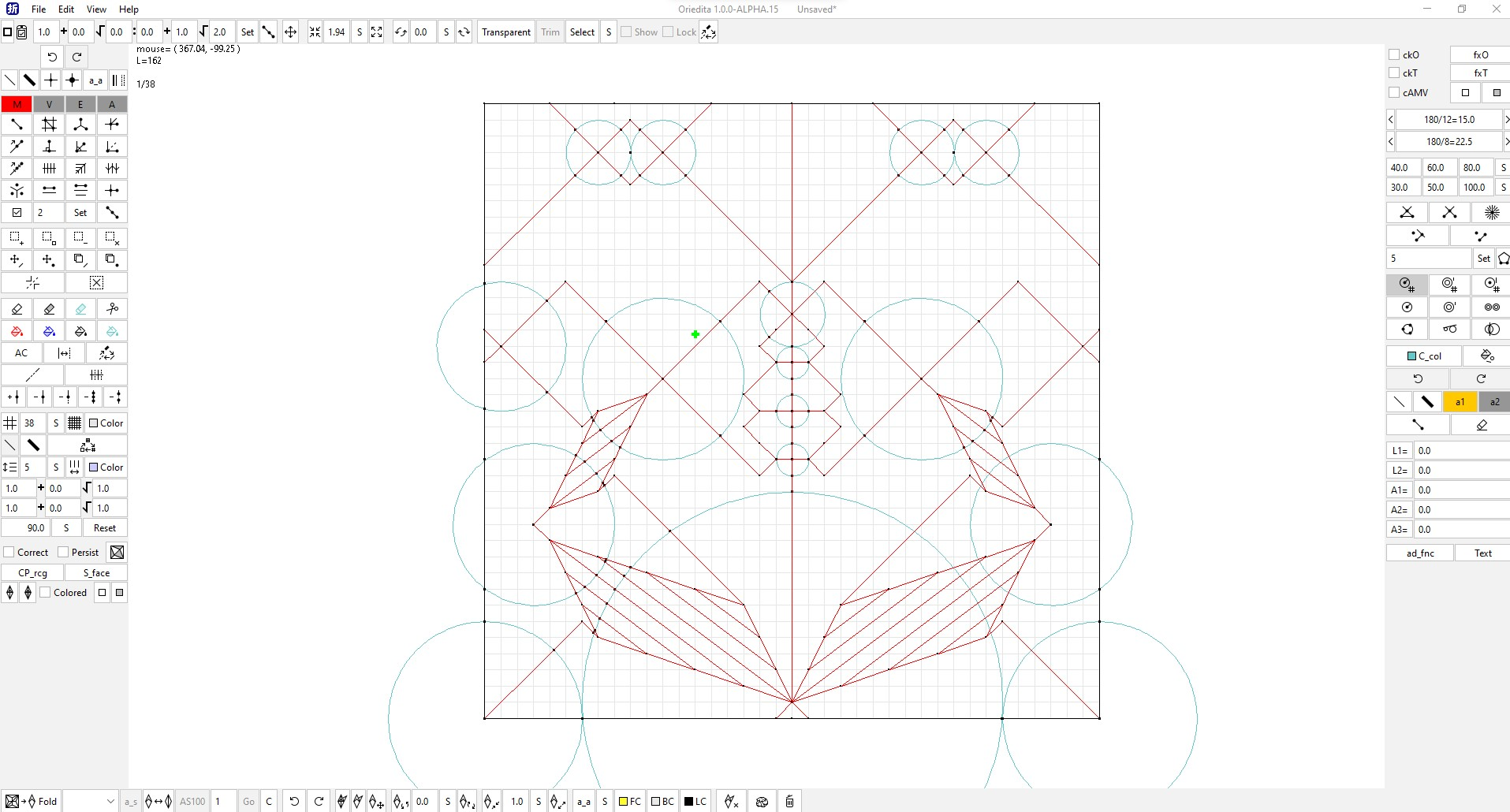The image size is (1510, 812).
Task: Choose the add-to-selection box tool
Action: click(x=17, y=238)
